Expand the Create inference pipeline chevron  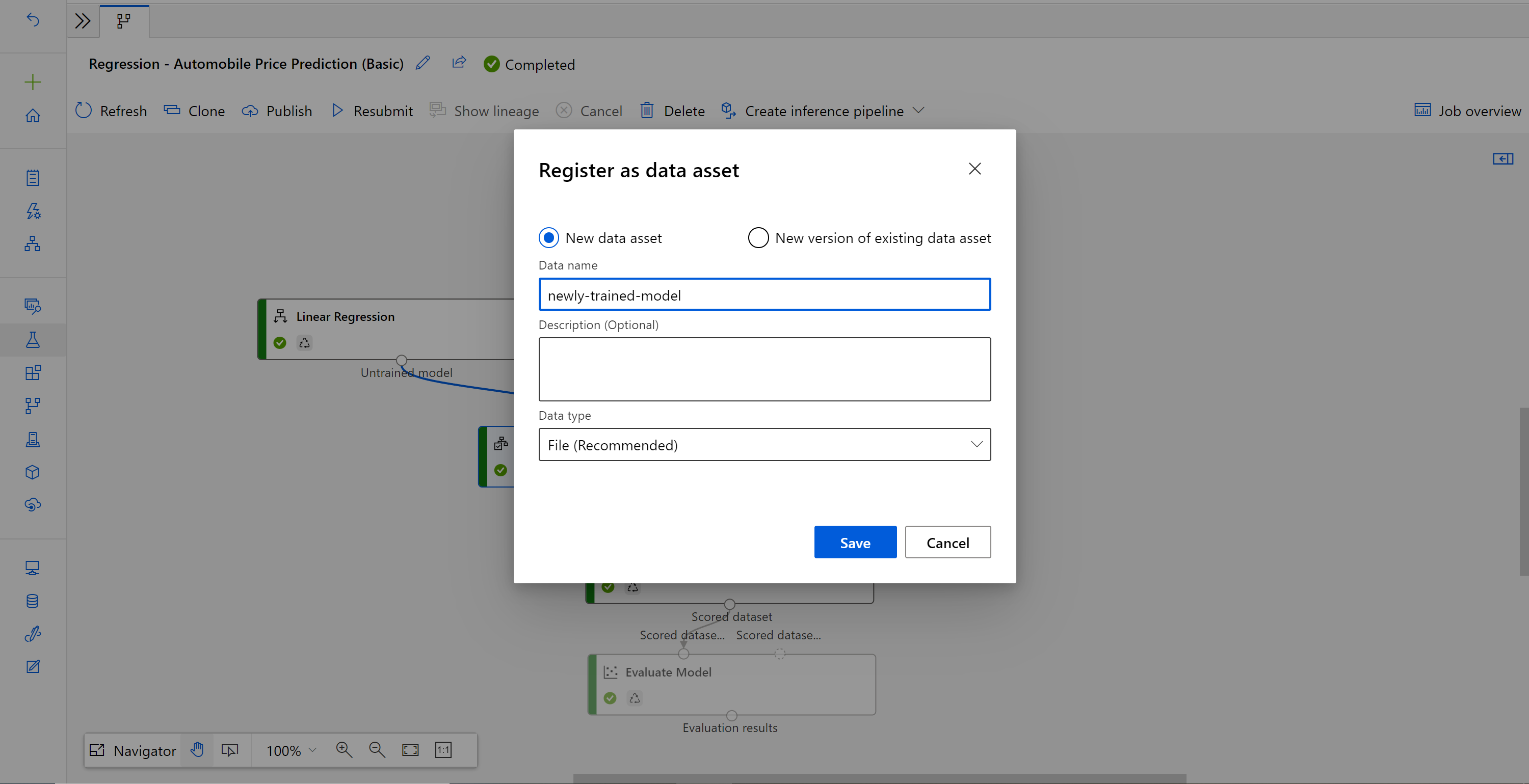point(919,110)
